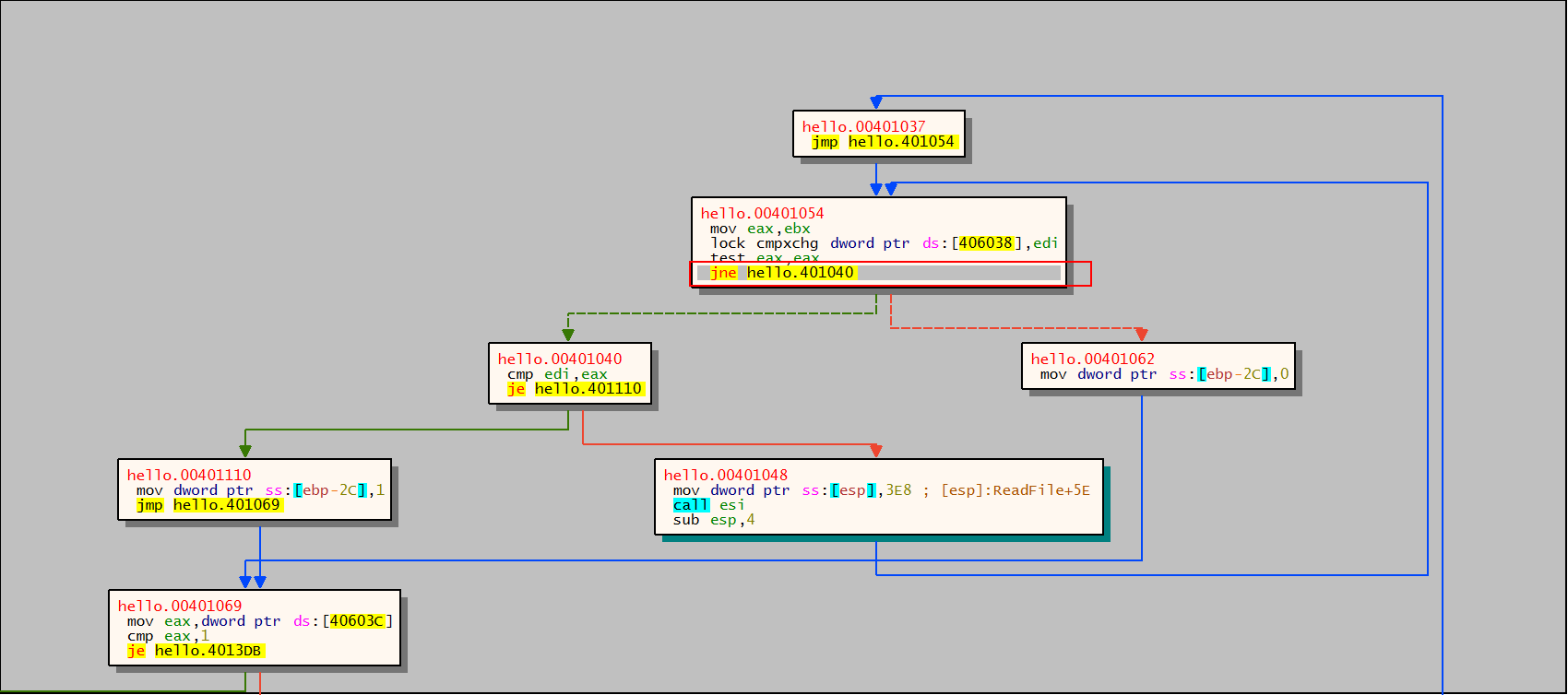Click the mov [esp],3E8 instruction line
The width and height of the screenshot is (1568, 695).
click(x=881, y=490)
